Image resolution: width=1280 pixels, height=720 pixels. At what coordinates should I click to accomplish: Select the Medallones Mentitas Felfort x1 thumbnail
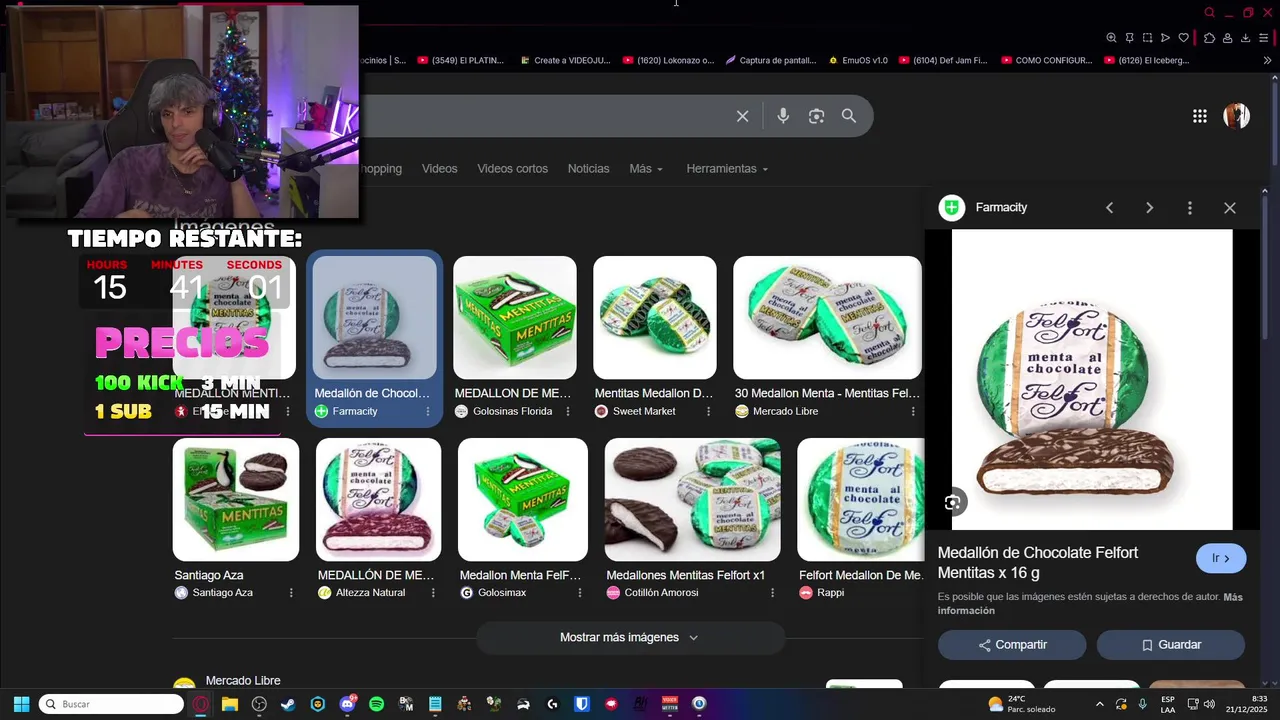(692, 499)
